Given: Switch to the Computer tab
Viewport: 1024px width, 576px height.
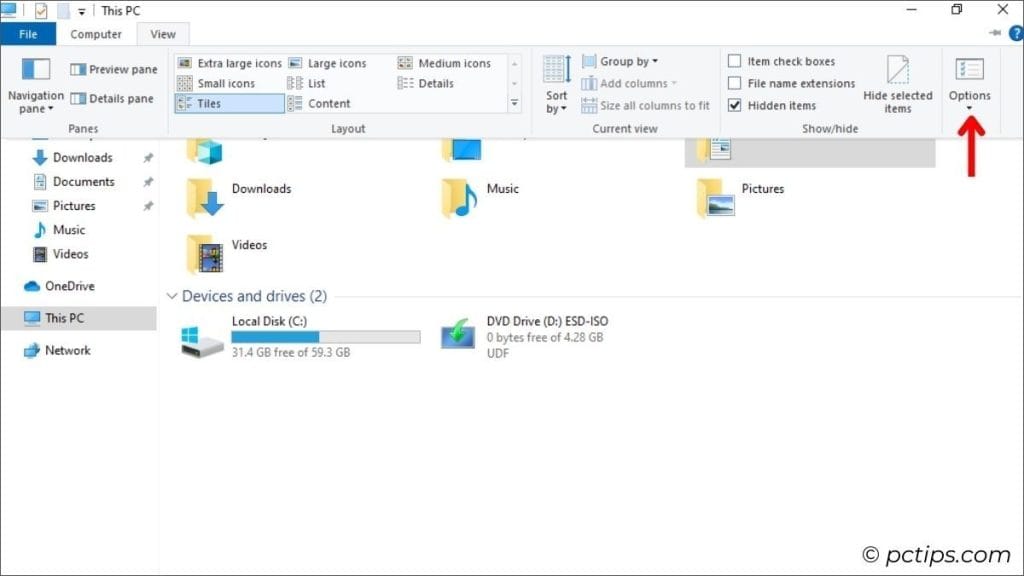Looking at the screenshot, I should [96, 33].
